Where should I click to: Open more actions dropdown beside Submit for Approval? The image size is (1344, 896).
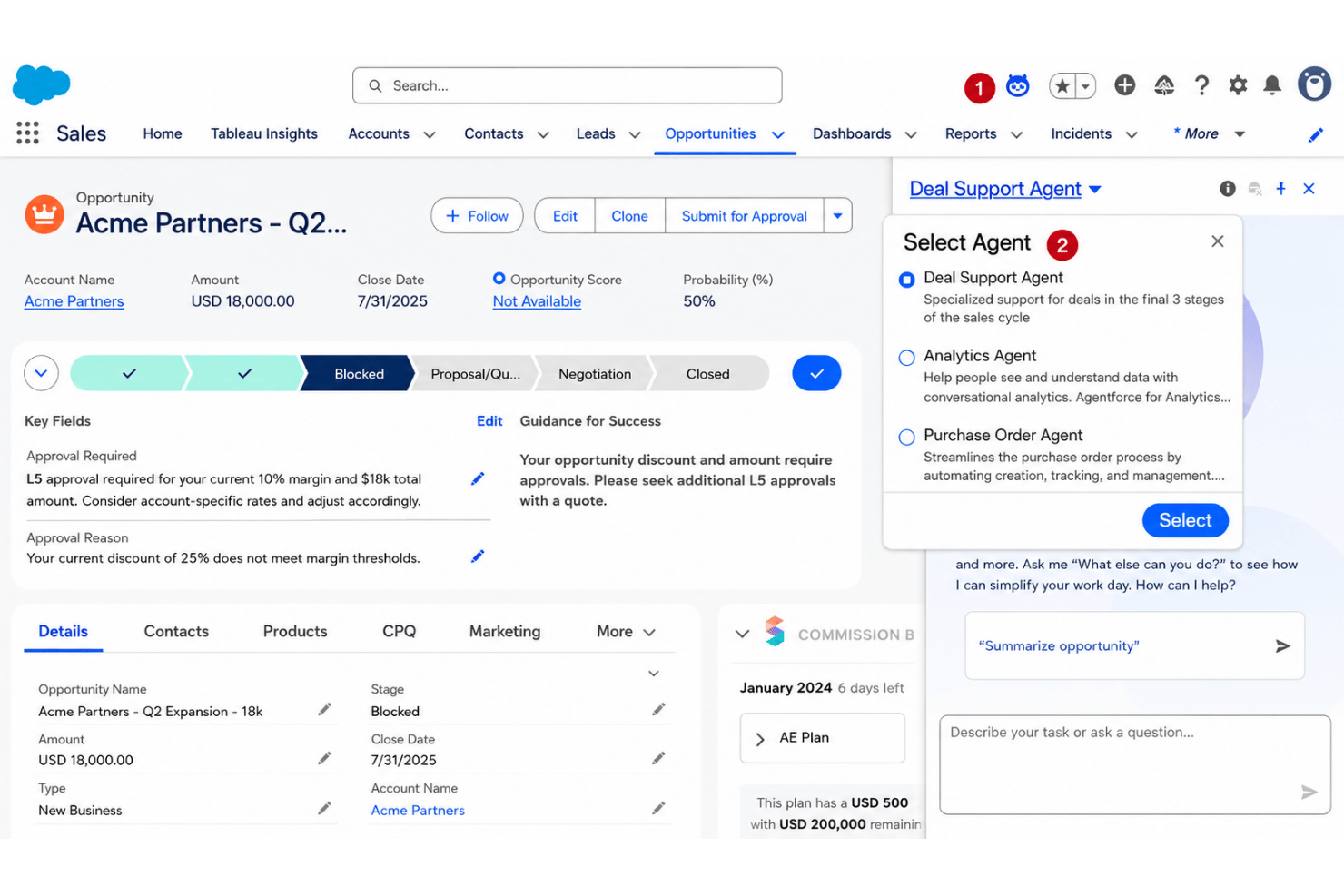click(837, 216)
